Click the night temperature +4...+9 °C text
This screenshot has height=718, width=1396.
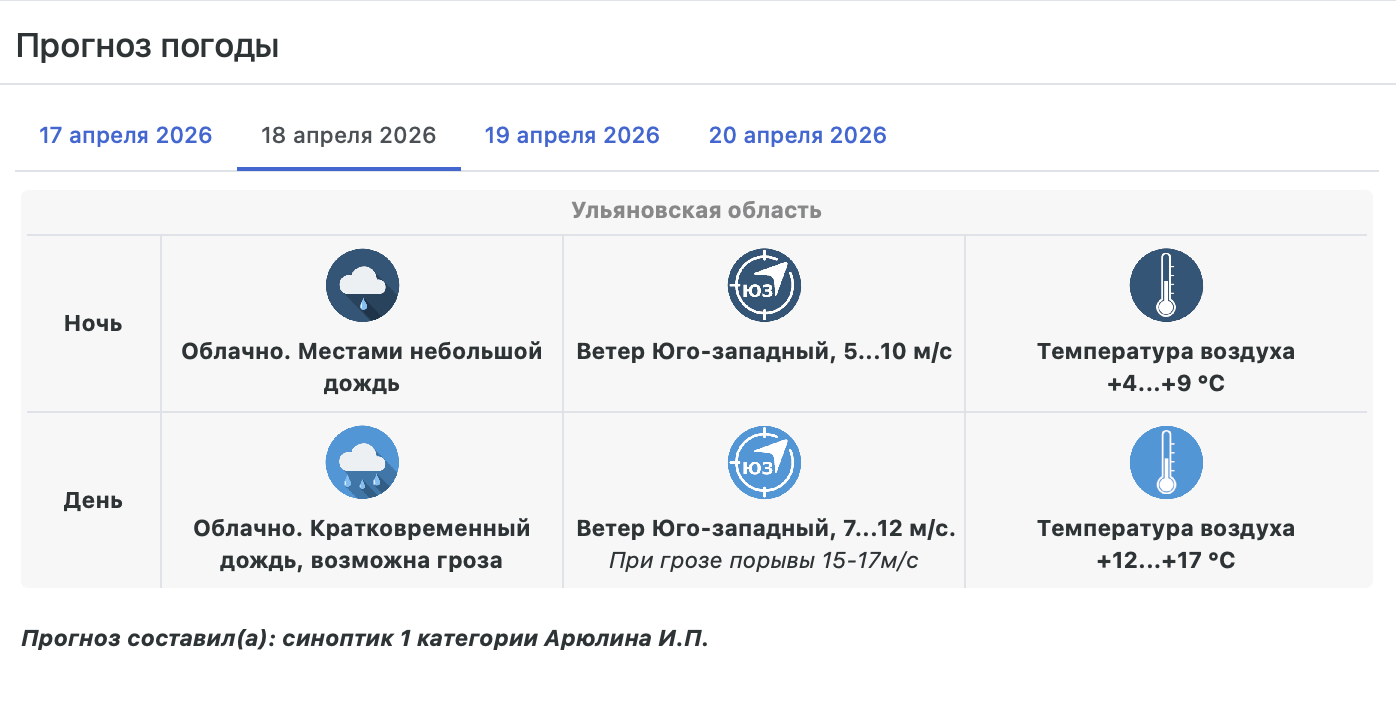click(1165, 383)
